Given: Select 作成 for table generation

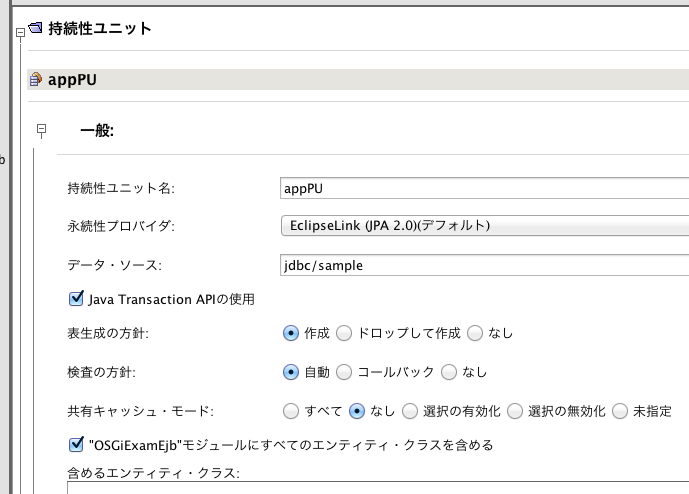Looking at the screenshot, I should pos(291,332).
